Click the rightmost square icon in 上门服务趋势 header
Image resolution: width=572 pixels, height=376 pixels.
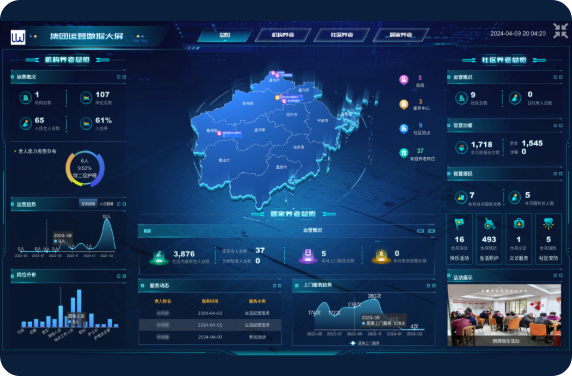(434, 286)
